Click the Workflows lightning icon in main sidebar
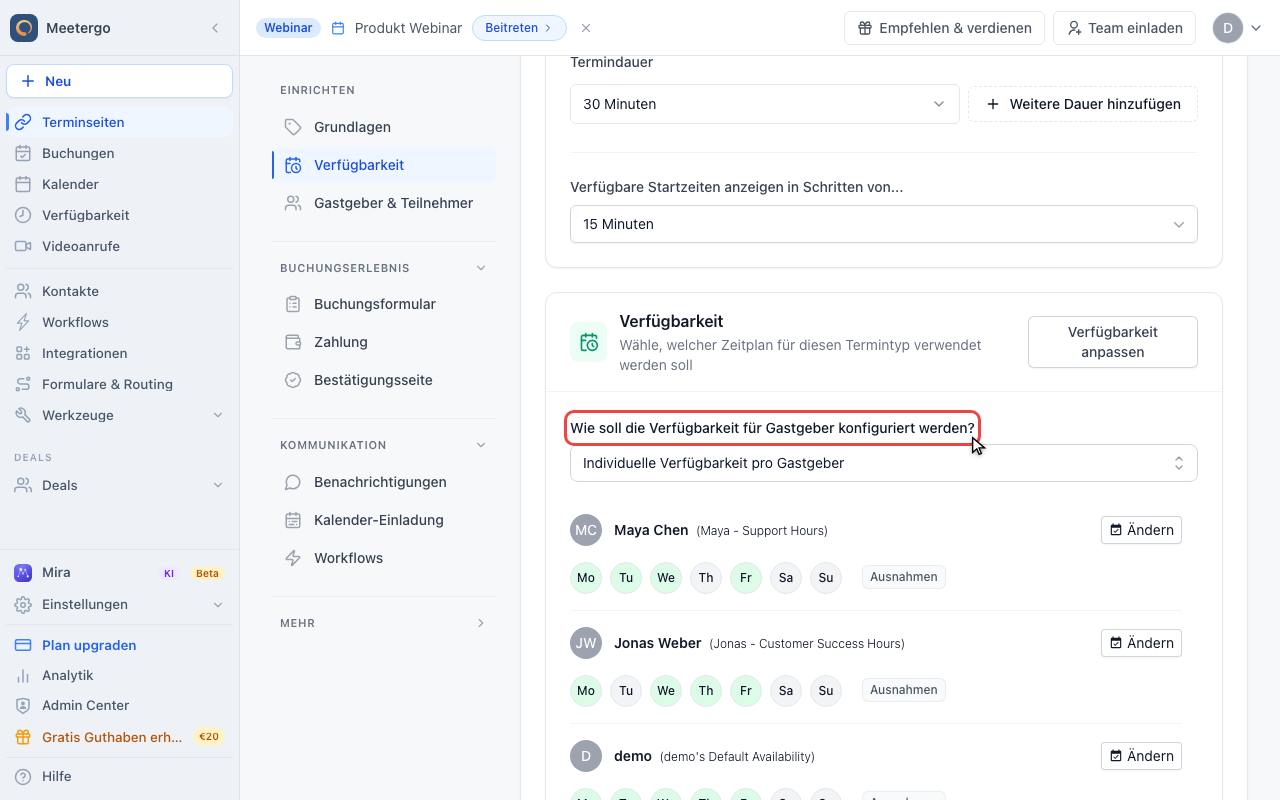The image size is (1280, 800). click(23, 322)
